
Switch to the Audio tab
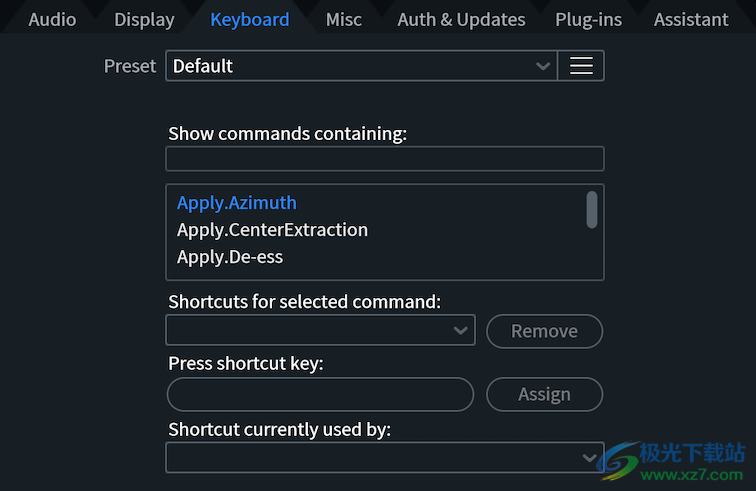pyautogui.click(x=52, y=19)
